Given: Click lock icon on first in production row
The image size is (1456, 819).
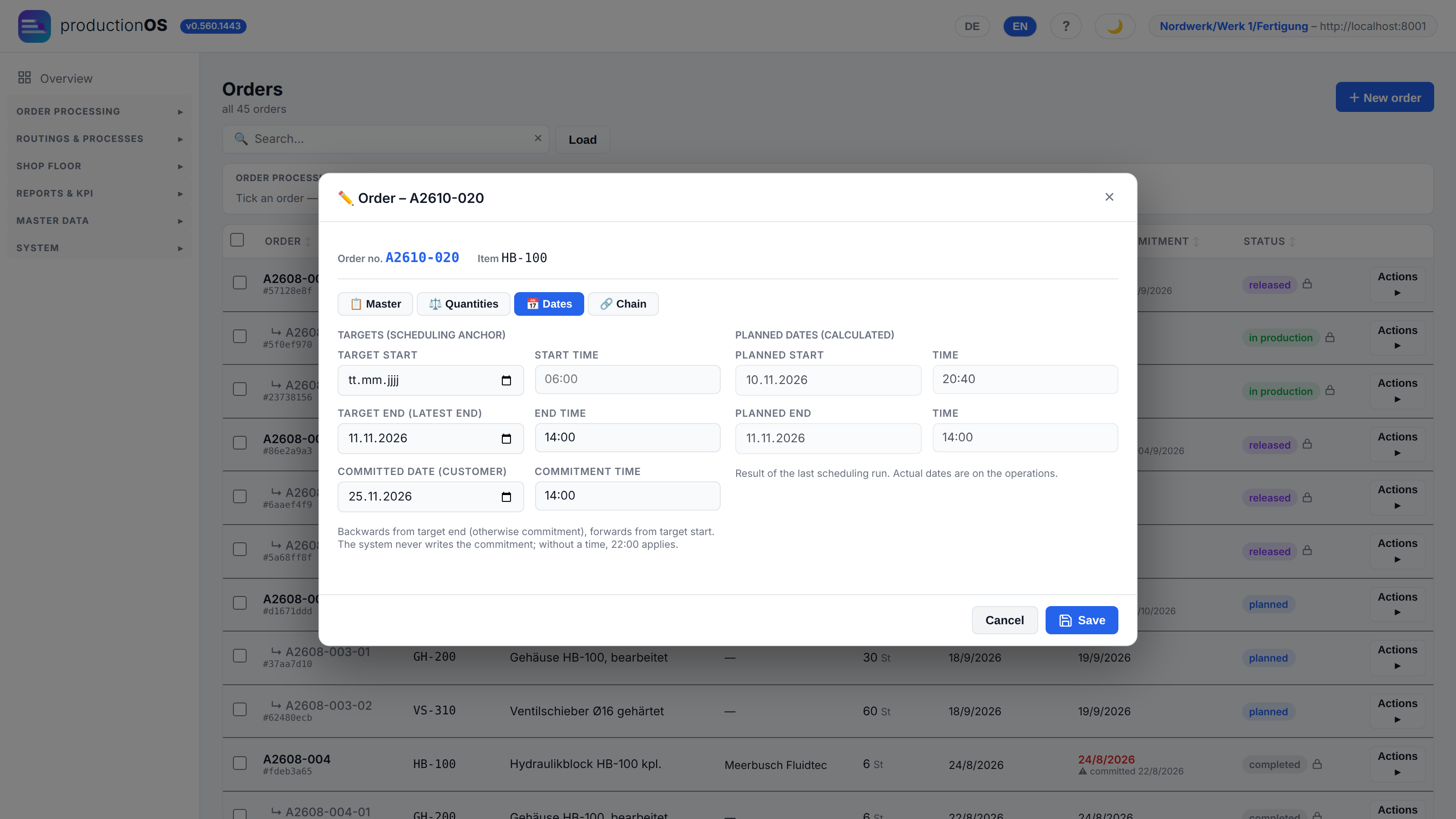Looking at the screenshot, I should point(1330,337).
